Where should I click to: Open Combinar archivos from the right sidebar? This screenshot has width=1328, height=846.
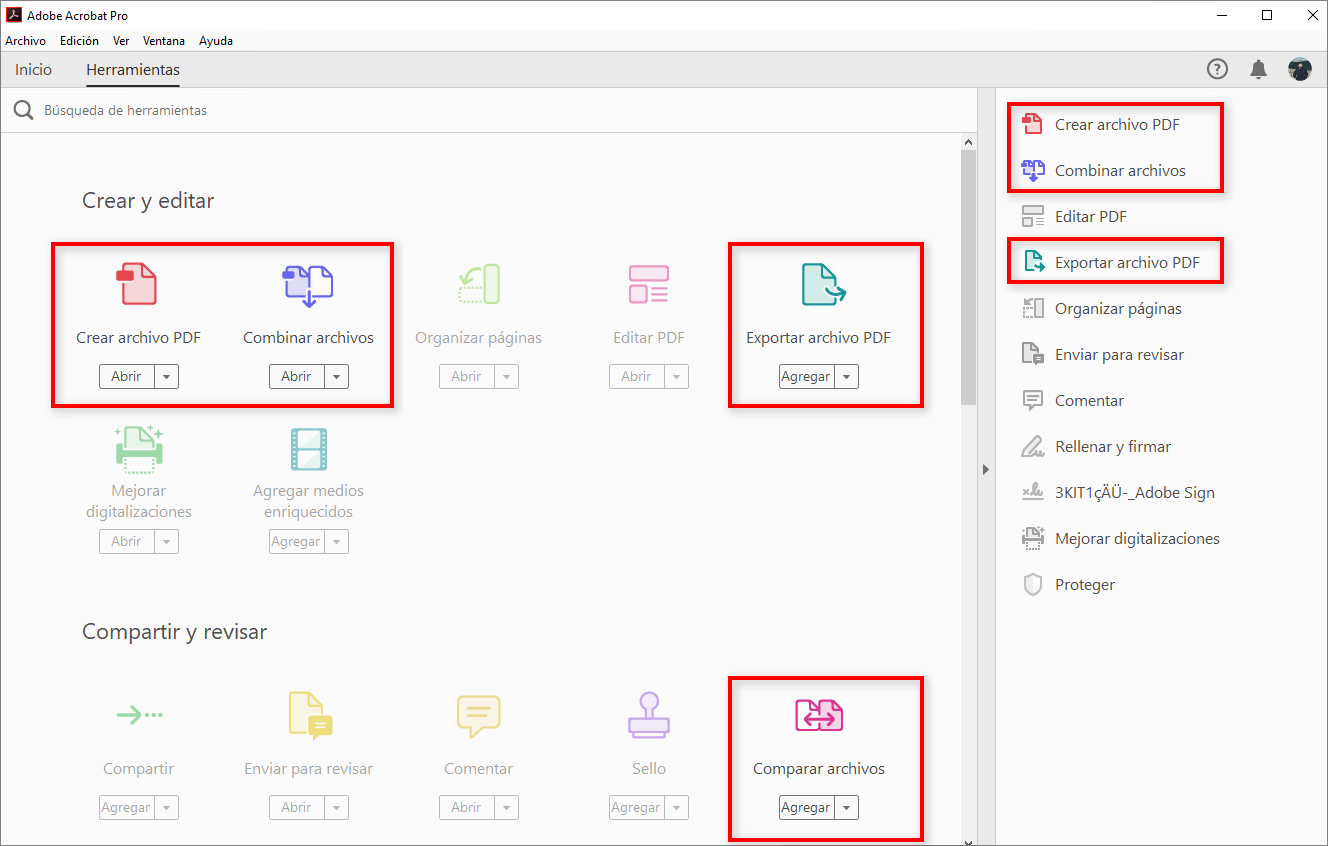1103,171
